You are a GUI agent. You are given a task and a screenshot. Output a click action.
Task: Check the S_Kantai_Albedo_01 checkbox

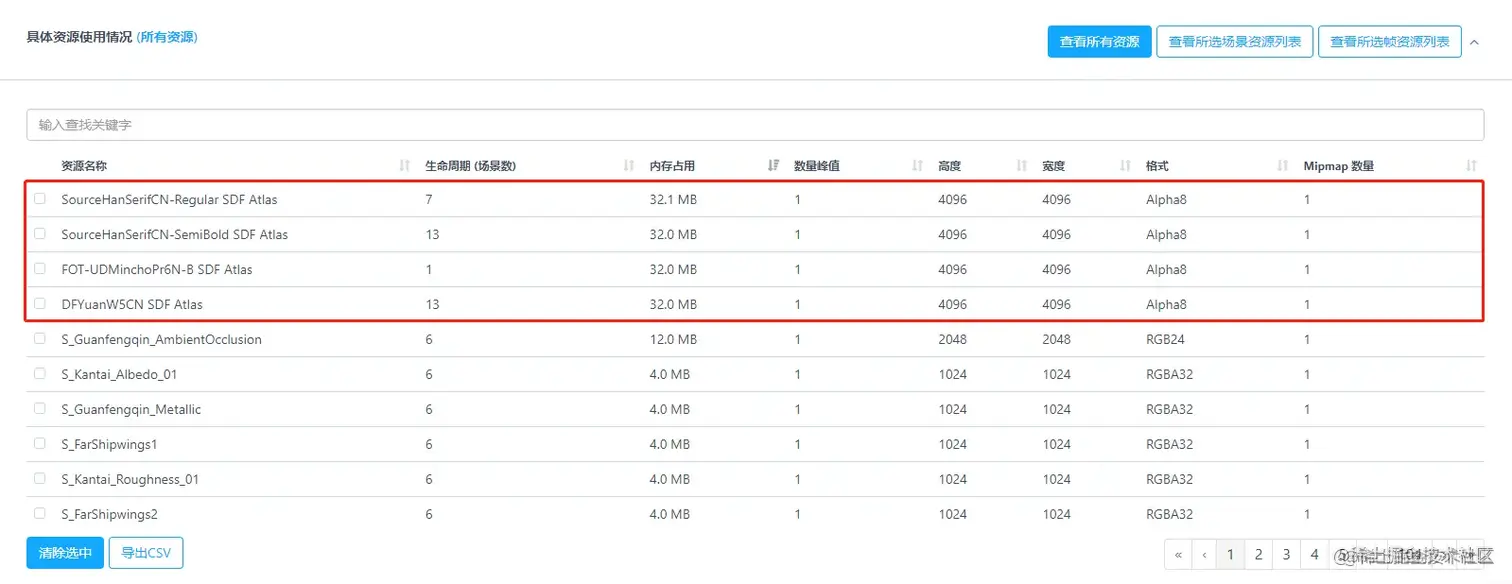click(x=40, y=374)
